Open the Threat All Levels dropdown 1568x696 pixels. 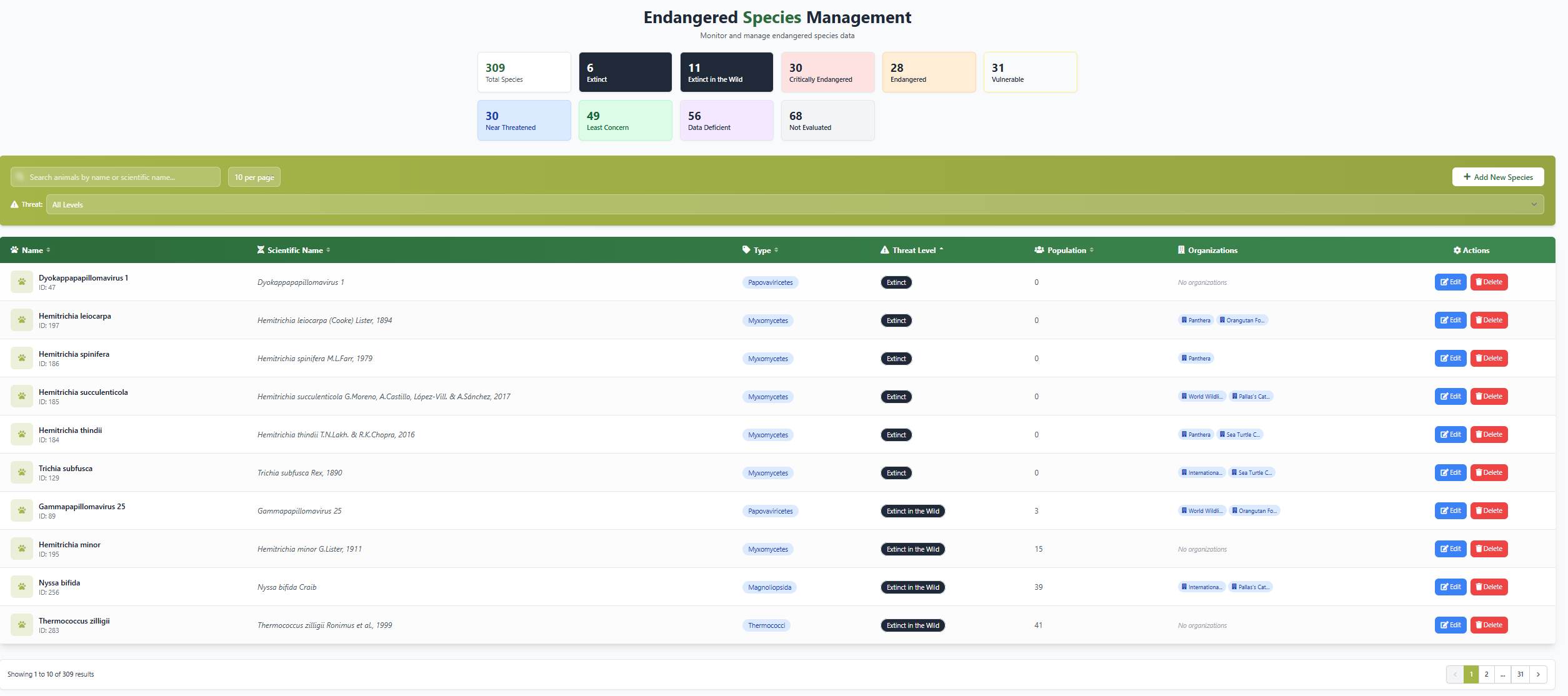795,204
